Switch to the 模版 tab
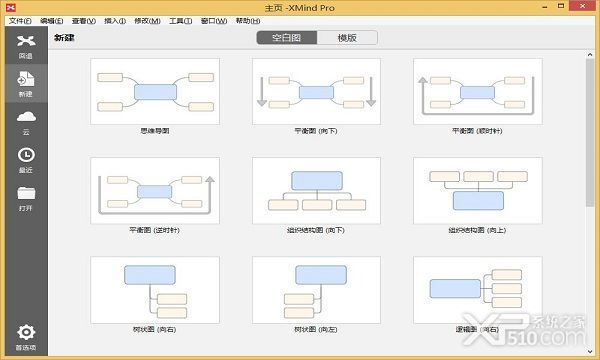 tap(347, 37)
